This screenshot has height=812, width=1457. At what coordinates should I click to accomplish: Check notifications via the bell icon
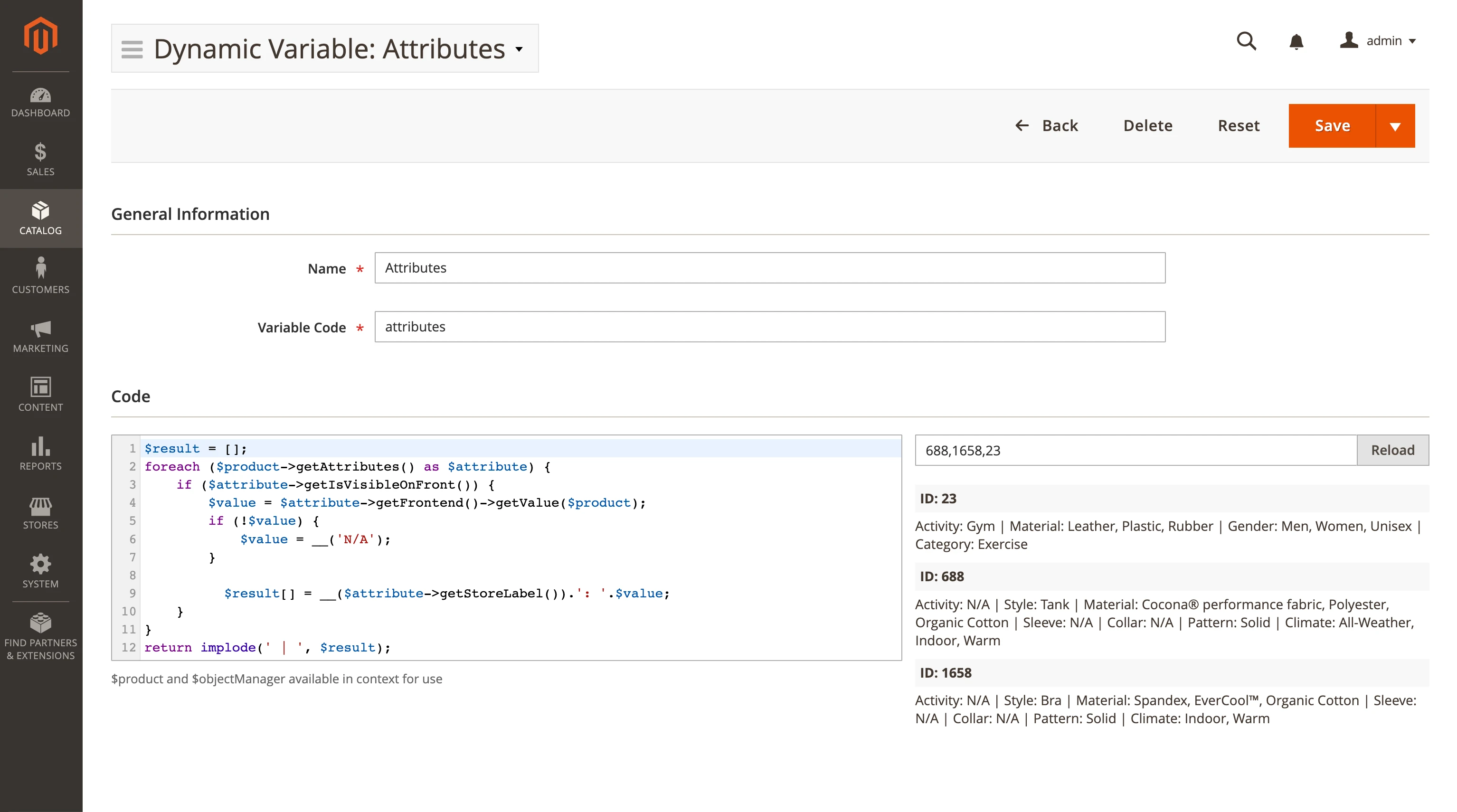click(1296, 41)
